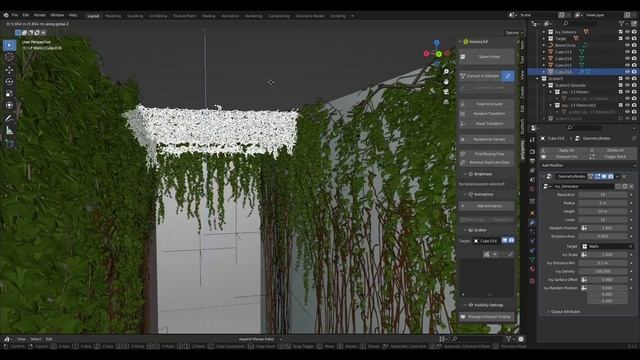Image resolution: width=640 pixels, height=360 pixels.
Task: Click the expand arrows button beside Convert to Editable
Action: 508,76
